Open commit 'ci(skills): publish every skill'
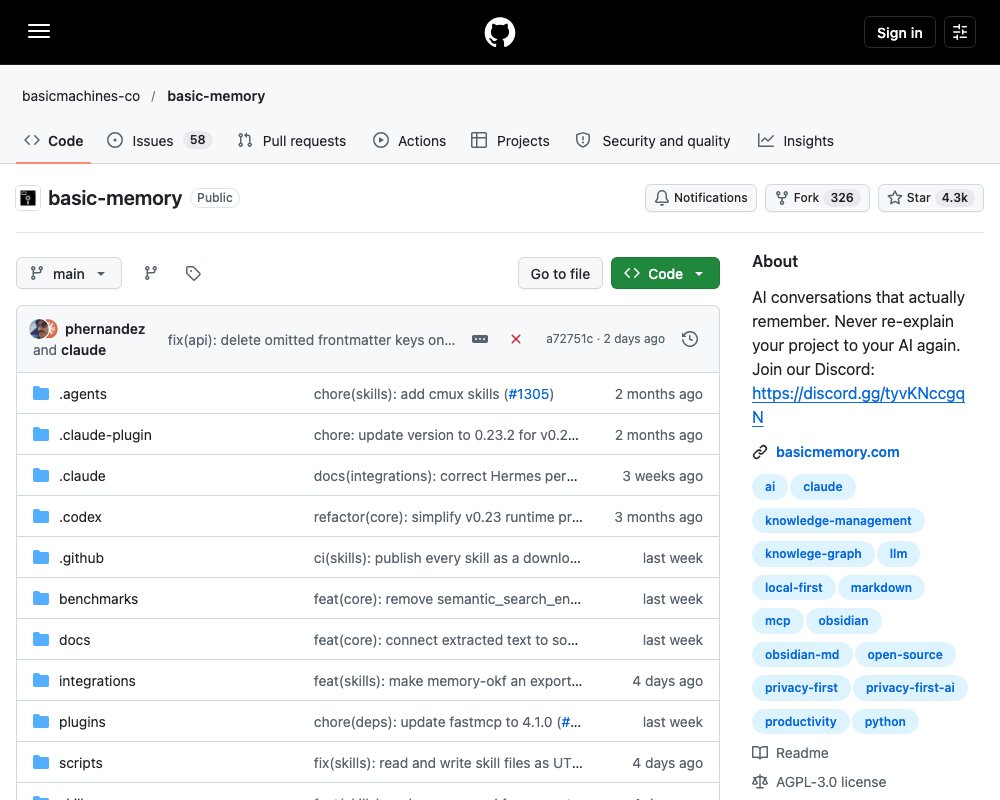The height and width of the screenshot is (800, 1000). 447,558
